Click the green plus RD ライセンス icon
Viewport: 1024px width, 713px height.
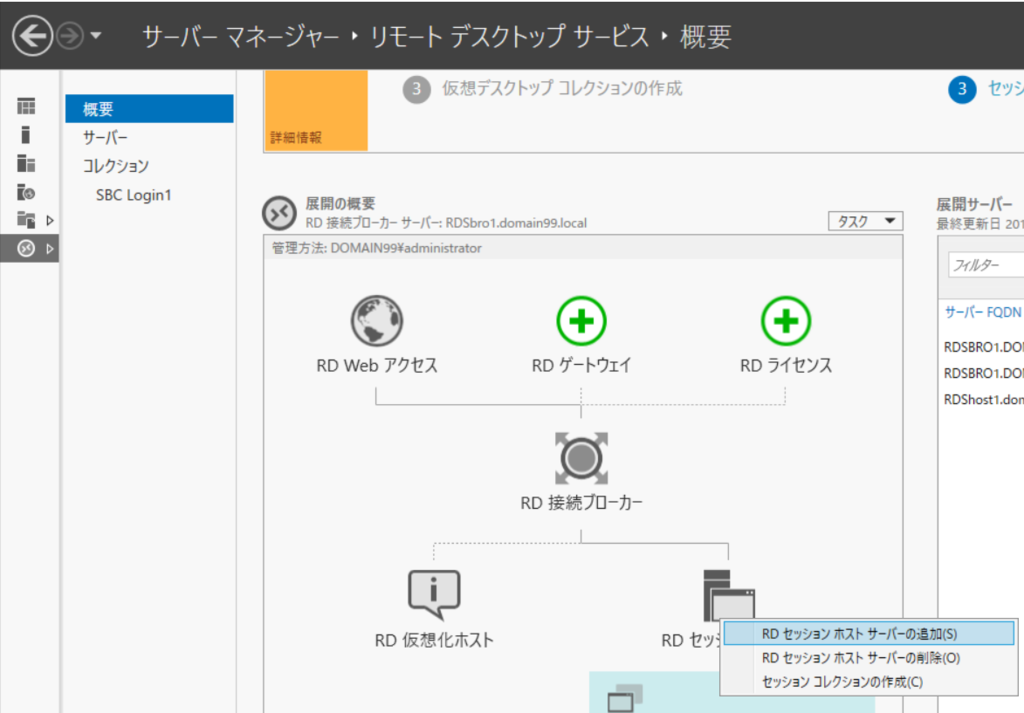pyautogui.click(x=786, y=321)
